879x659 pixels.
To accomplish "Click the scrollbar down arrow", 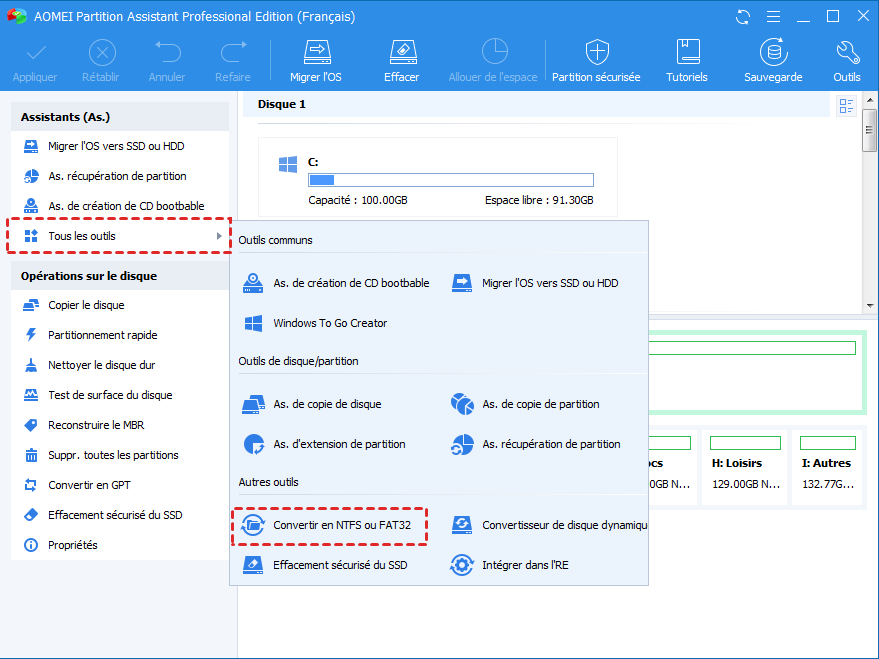I will click(869, 306).
